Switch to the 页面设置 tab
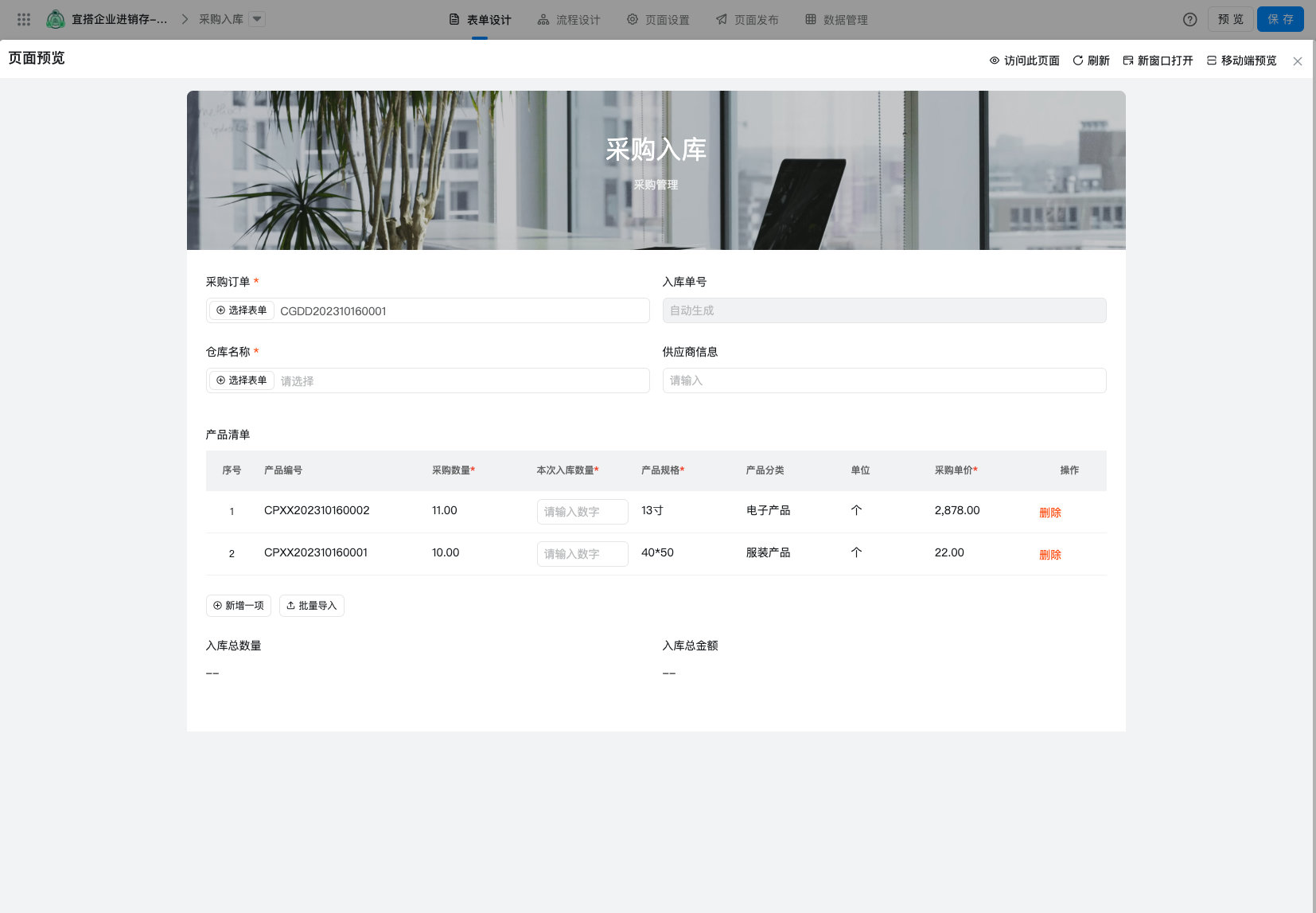The width and height of the screenshot is (1316, 913). click(658, 20)
